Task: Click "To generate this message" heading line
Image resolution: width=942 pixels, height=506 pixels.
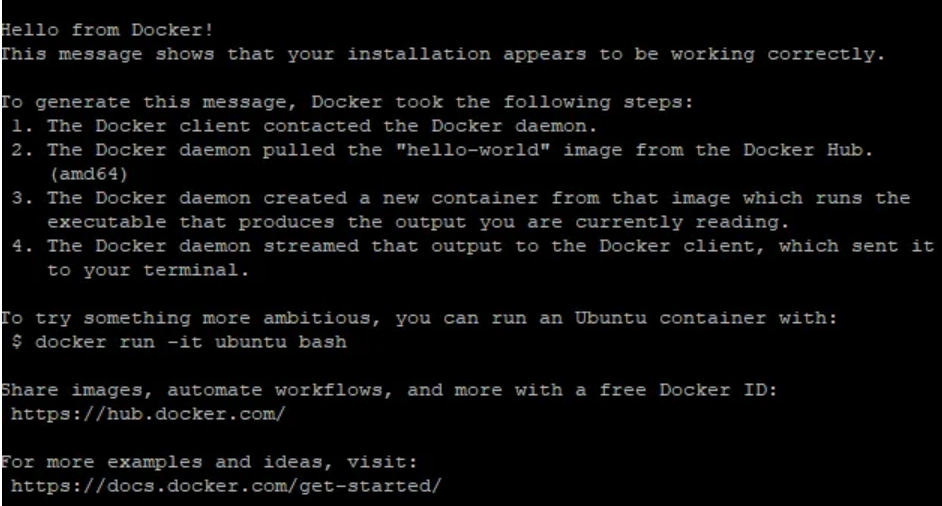Action: tap(347, 102)
